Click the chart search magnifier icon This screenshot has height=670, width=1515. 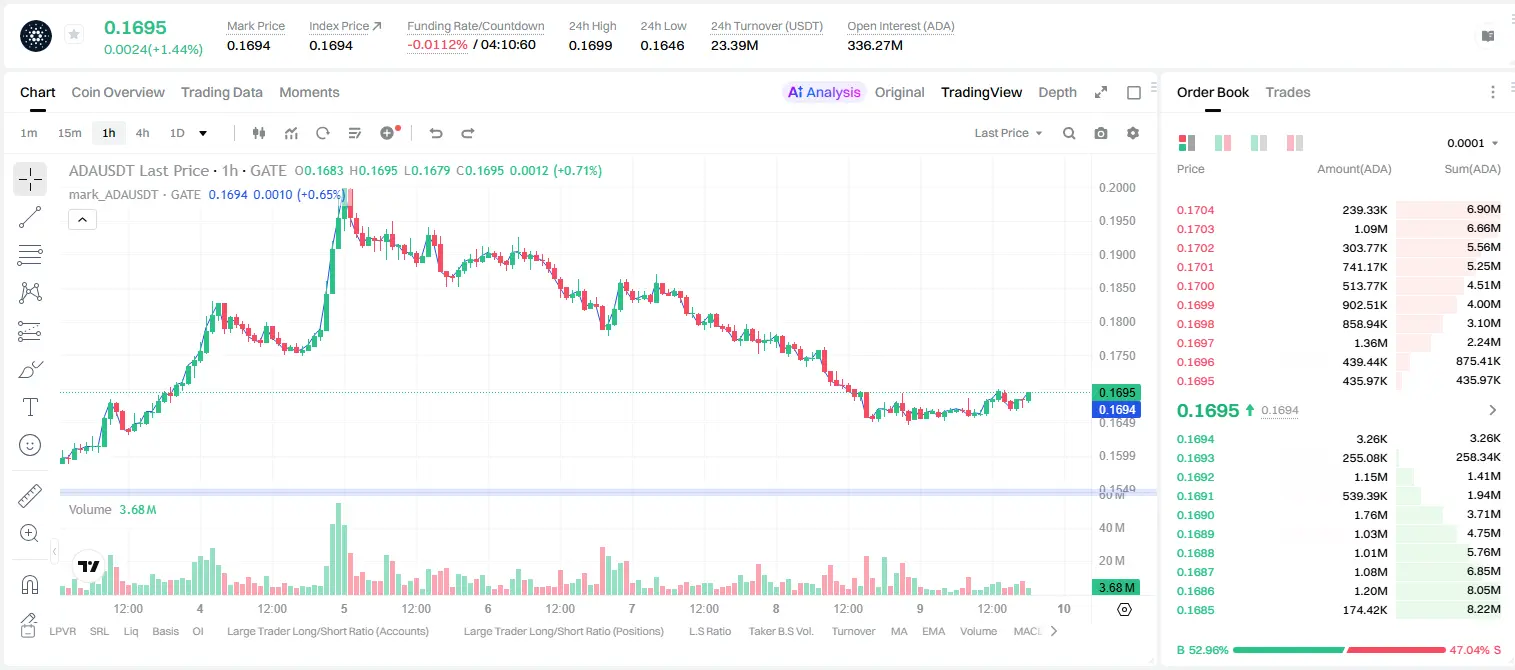[x=1069, y=133]
